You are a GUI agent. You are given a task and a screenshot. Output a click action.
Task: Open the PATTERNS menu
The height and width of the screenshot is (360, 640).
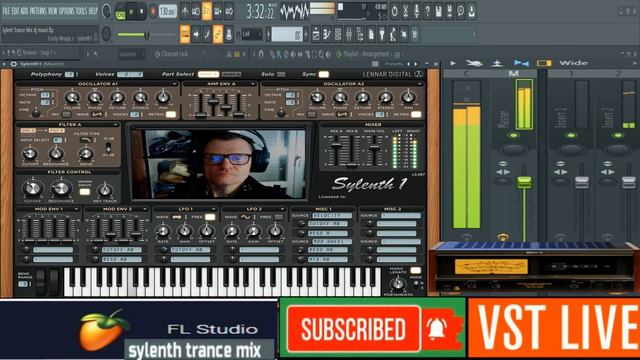(39, 11)
